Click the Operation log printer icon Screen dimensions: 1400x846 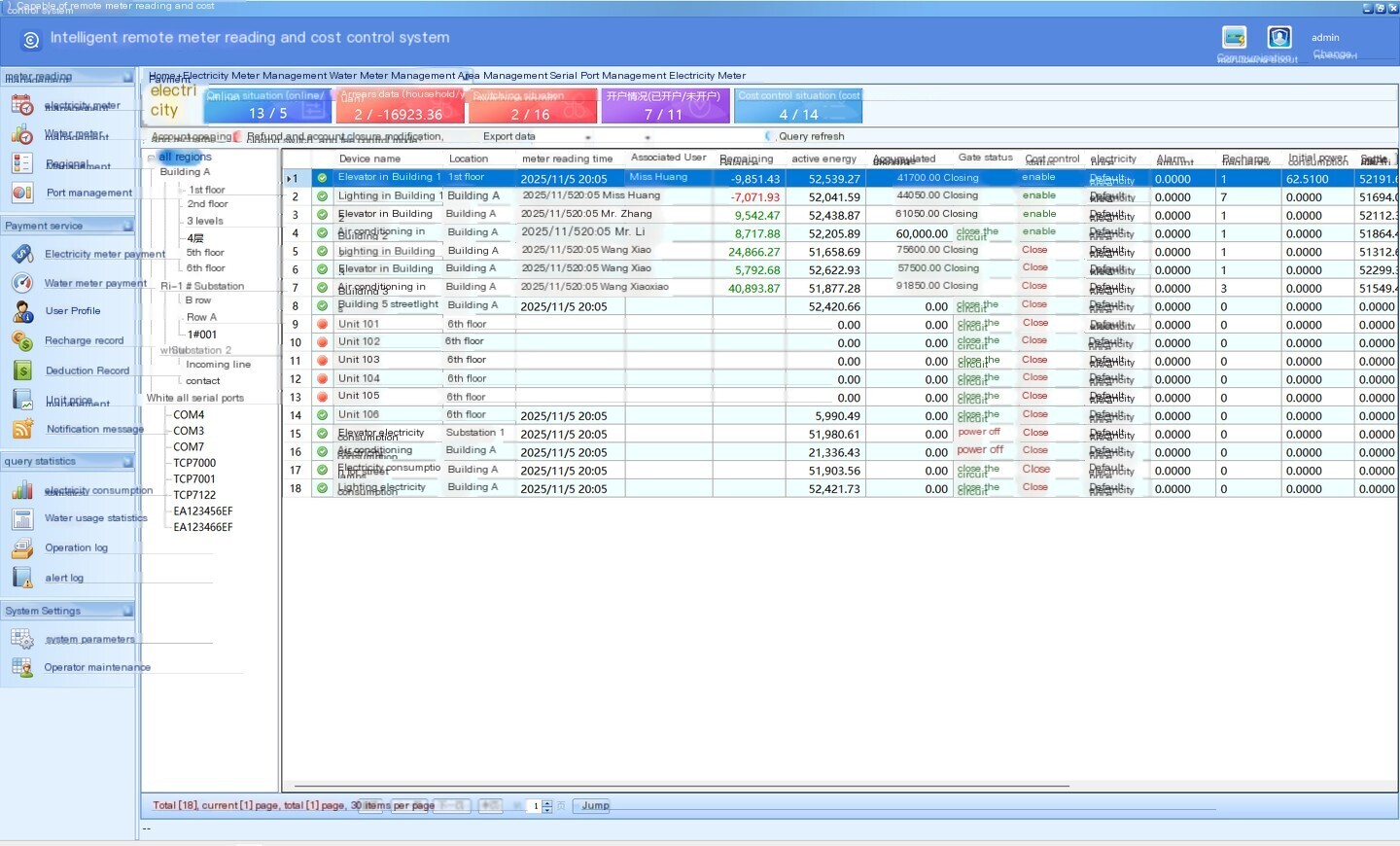click(x=21, y=548)
